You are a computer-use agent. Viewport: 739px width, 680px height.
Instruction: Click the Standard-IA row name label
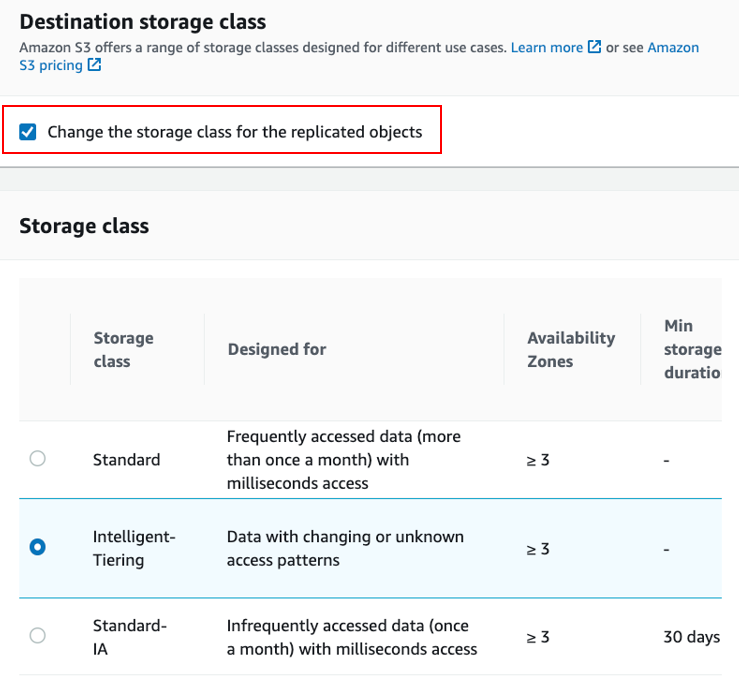(130, 636)
